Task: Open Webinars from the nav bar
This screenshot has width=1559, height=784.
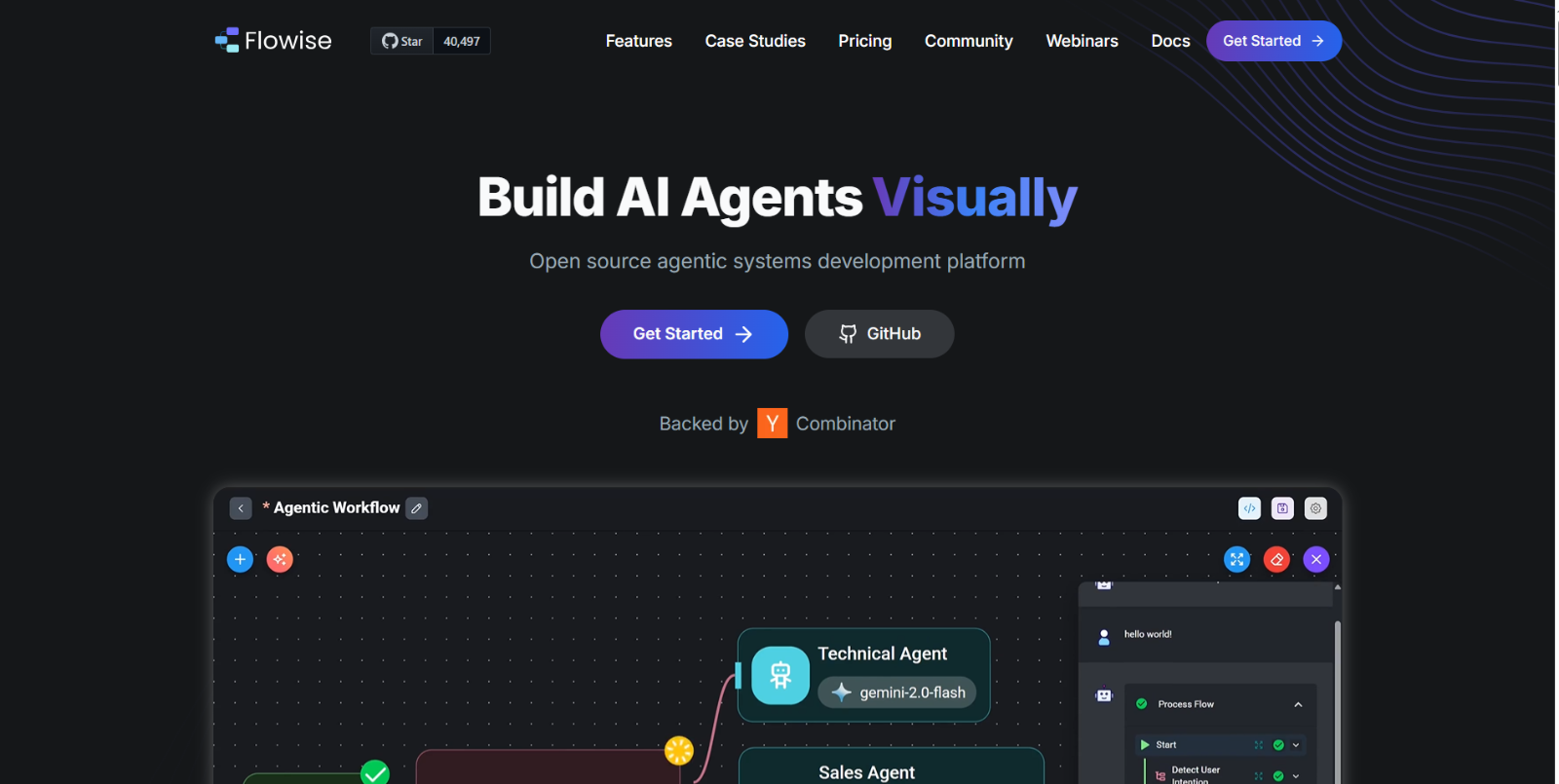Action: click(x=1082, y=41)
